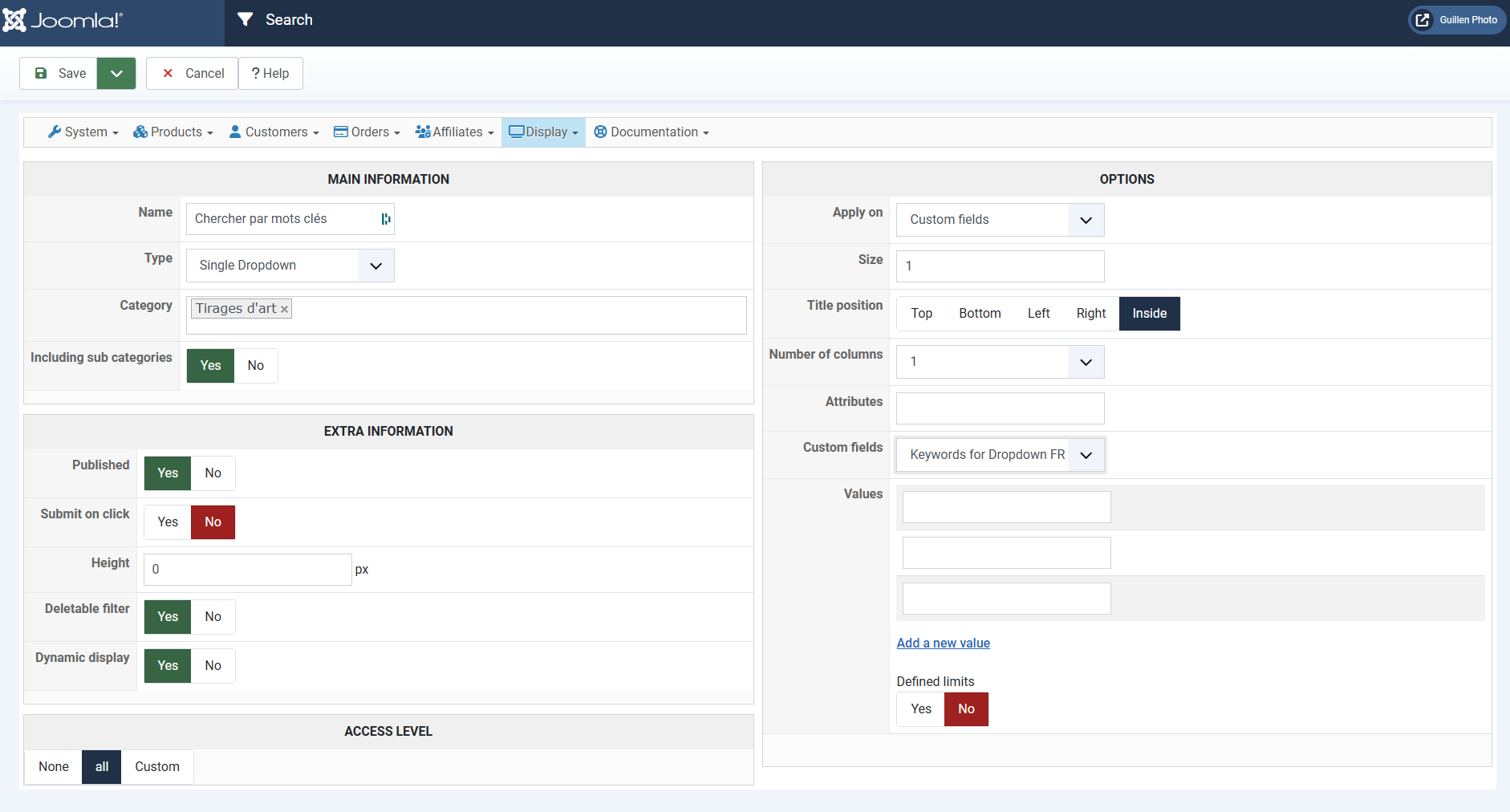Set Including sub categories to No
1510x812 pixels.
pos(256,366)
